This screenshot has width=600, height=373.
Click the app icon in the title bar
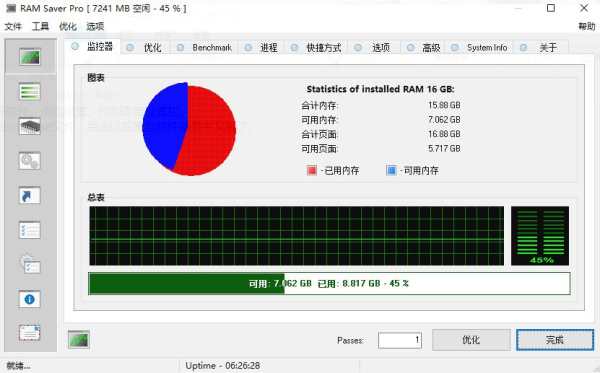pyautogui.click(x=11, y=8)
